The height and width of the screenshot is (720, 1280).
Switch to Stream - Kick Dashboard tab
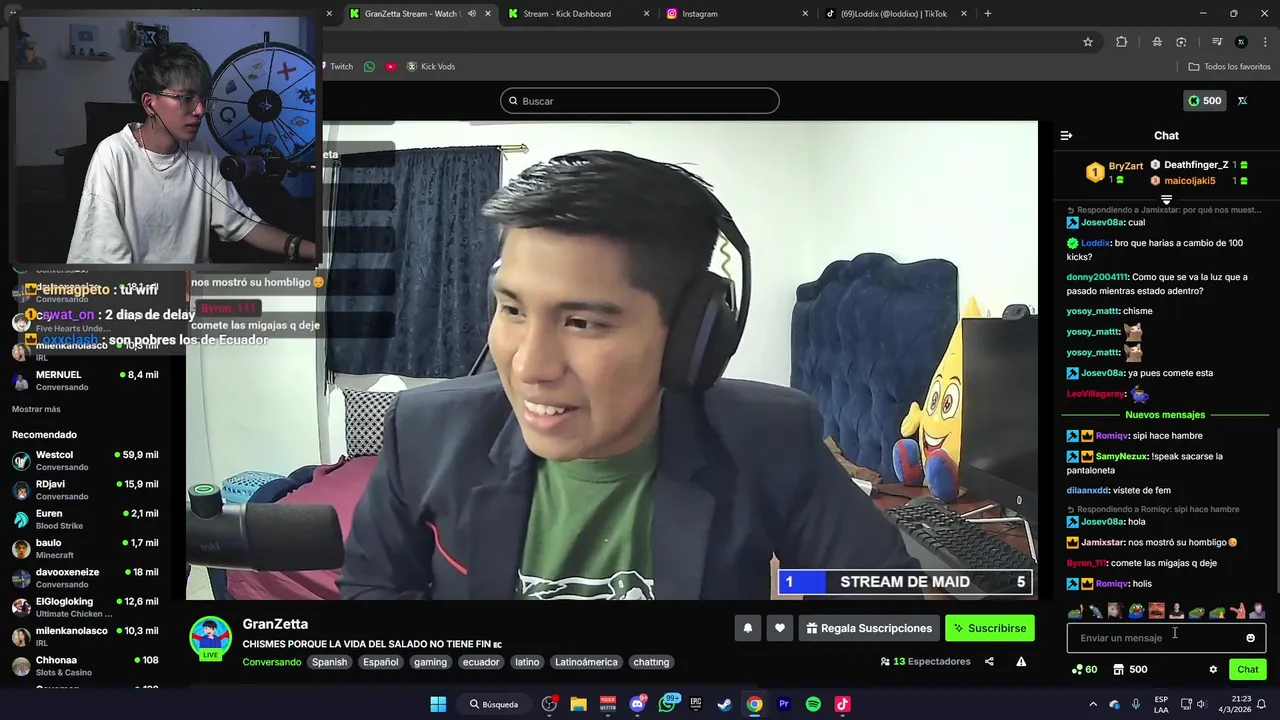click(x=578, y=14)
